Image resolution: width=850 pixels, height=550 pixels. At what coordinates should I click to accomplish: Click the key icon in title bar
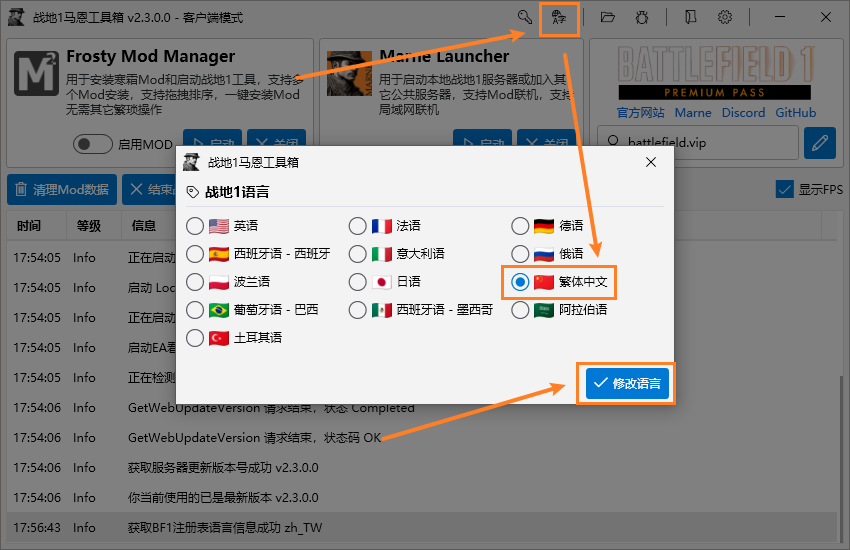click(x=524, y=17)
